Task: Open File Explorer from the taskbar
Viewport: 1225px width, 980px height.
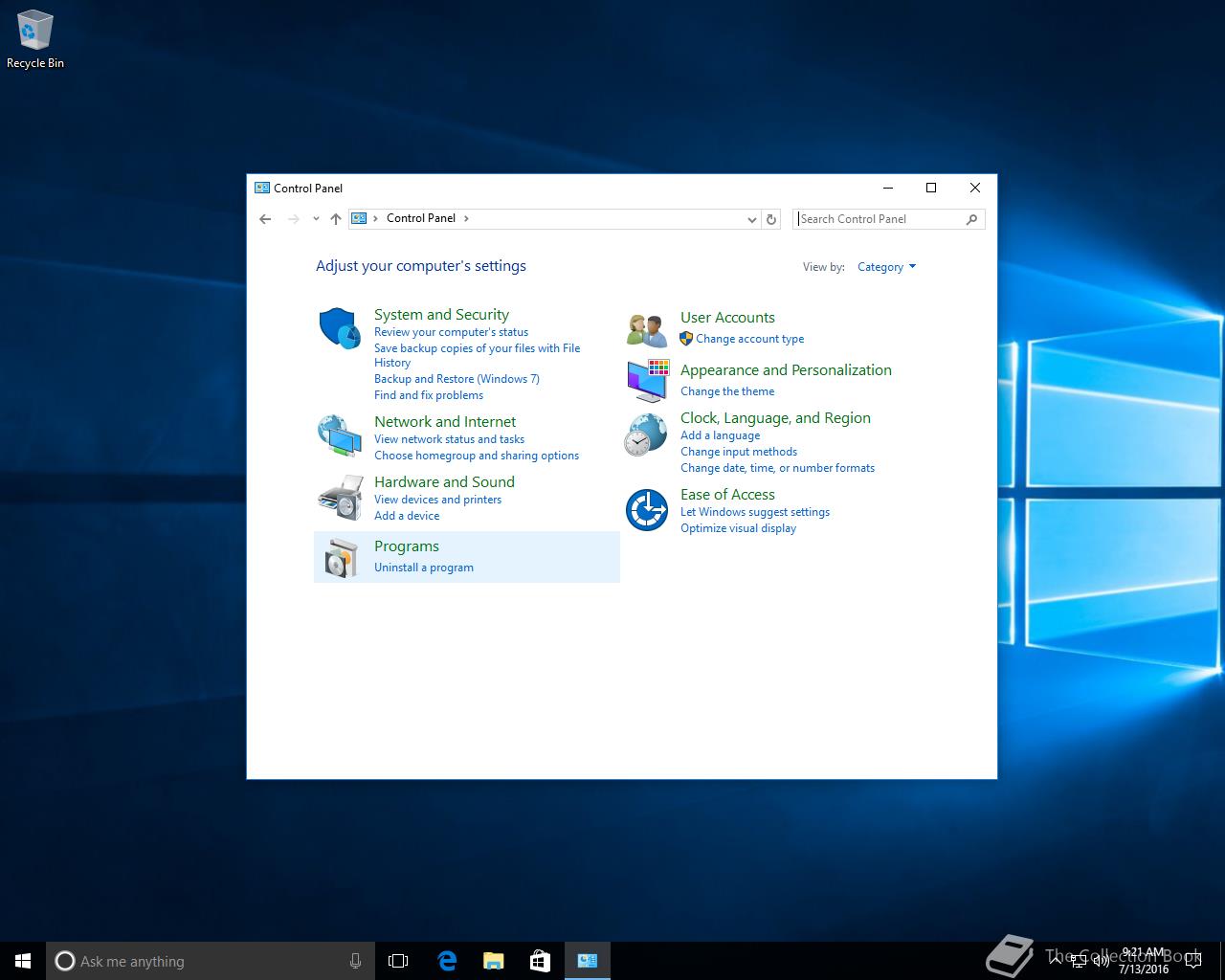Action: point(494,961)
